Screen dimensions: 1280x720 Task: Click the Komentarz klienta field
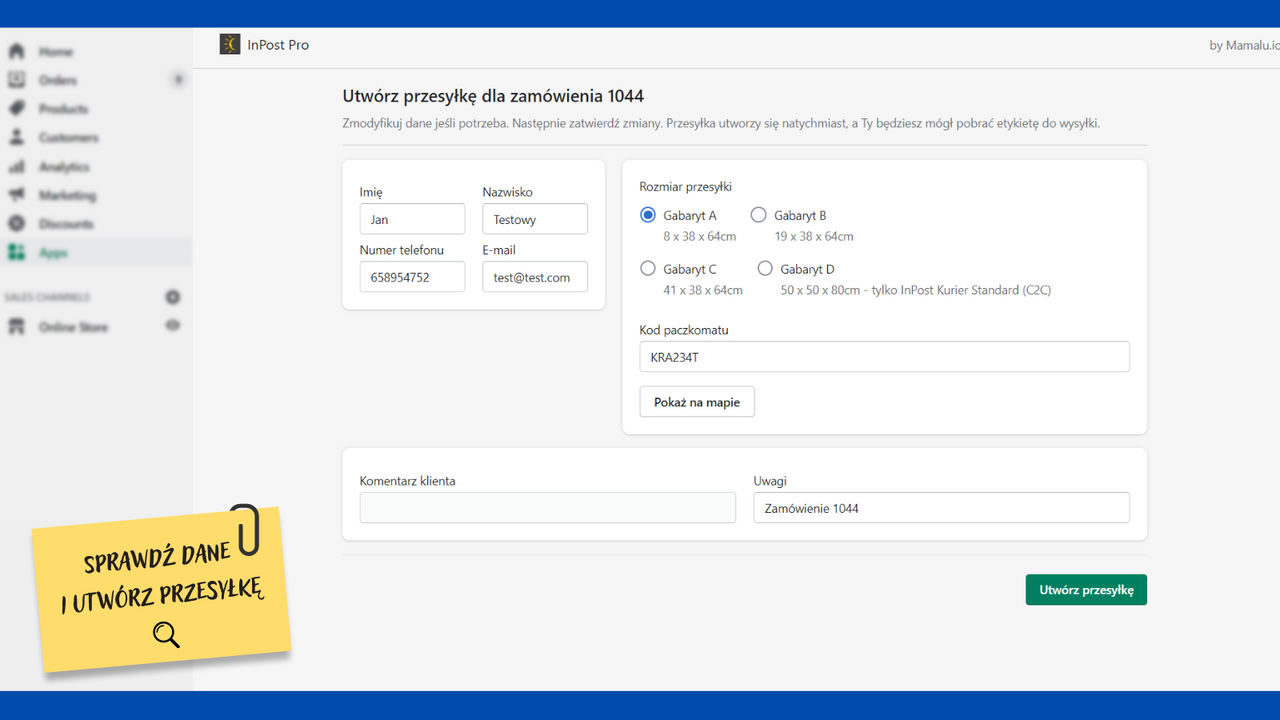coord(548,508)
